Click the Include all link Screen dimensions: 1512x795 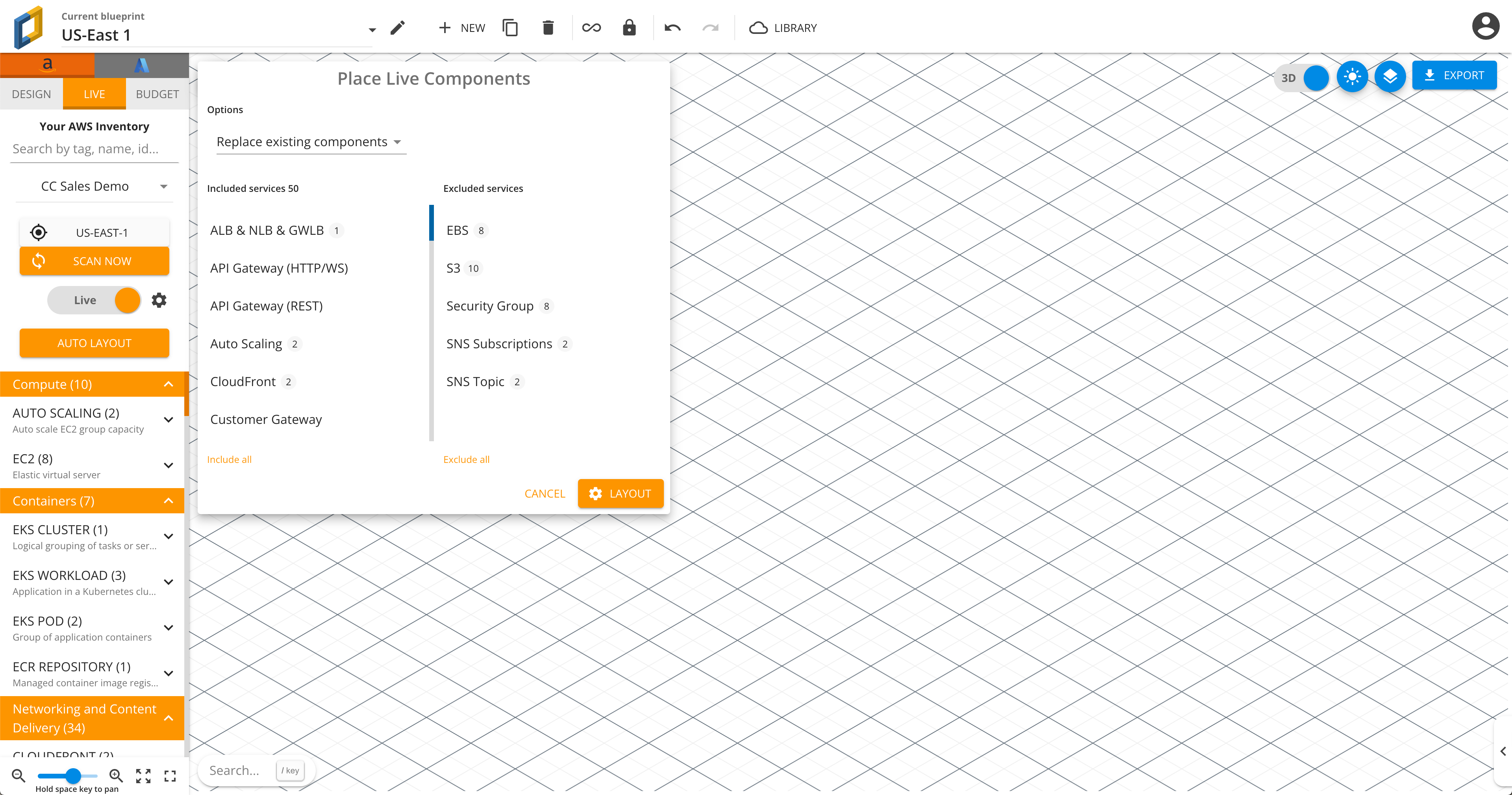pyautogui.click(x=229, y=459)
